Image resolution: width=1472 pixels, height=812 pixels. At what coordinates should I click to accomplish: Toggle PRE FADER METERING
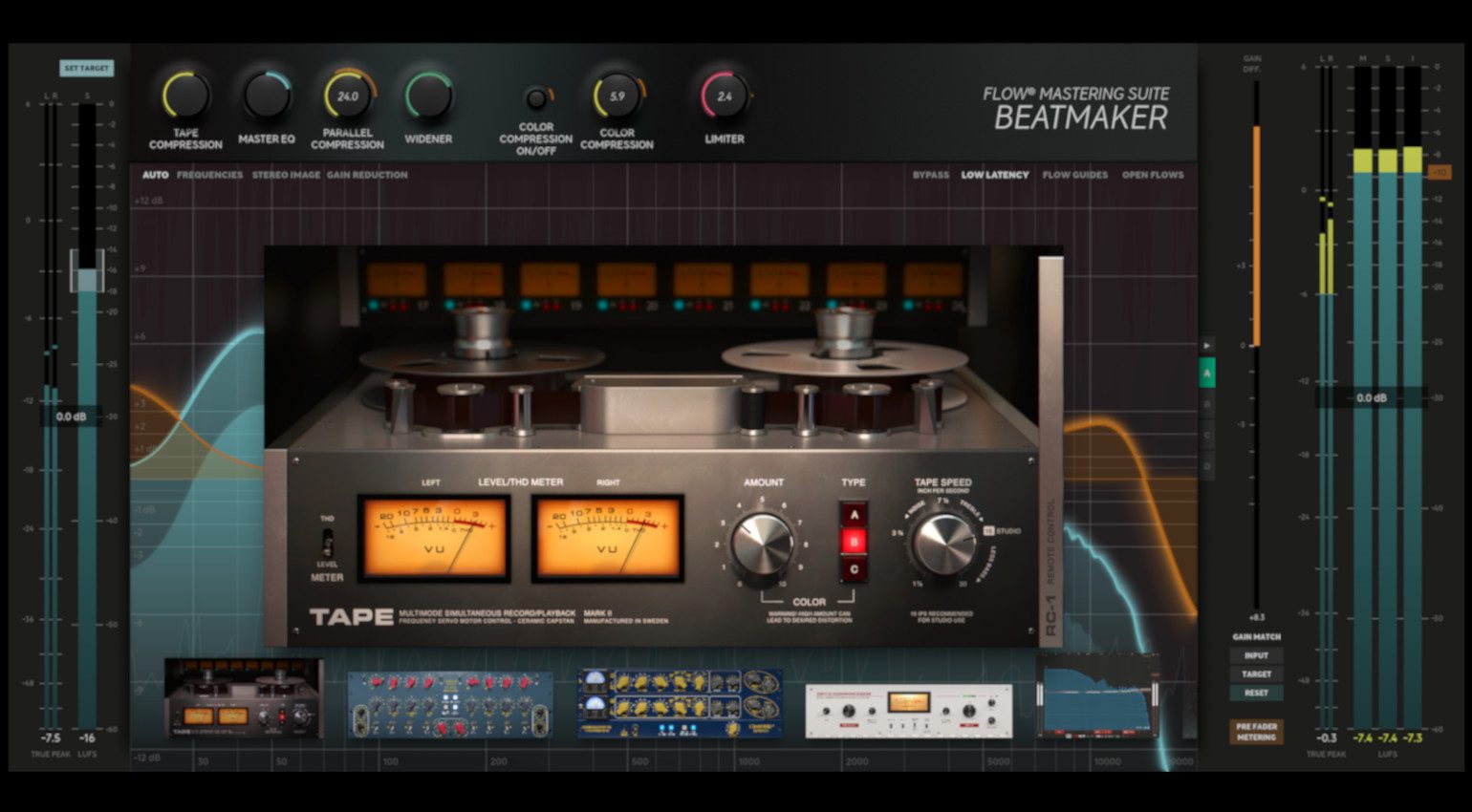[1255, 731]
